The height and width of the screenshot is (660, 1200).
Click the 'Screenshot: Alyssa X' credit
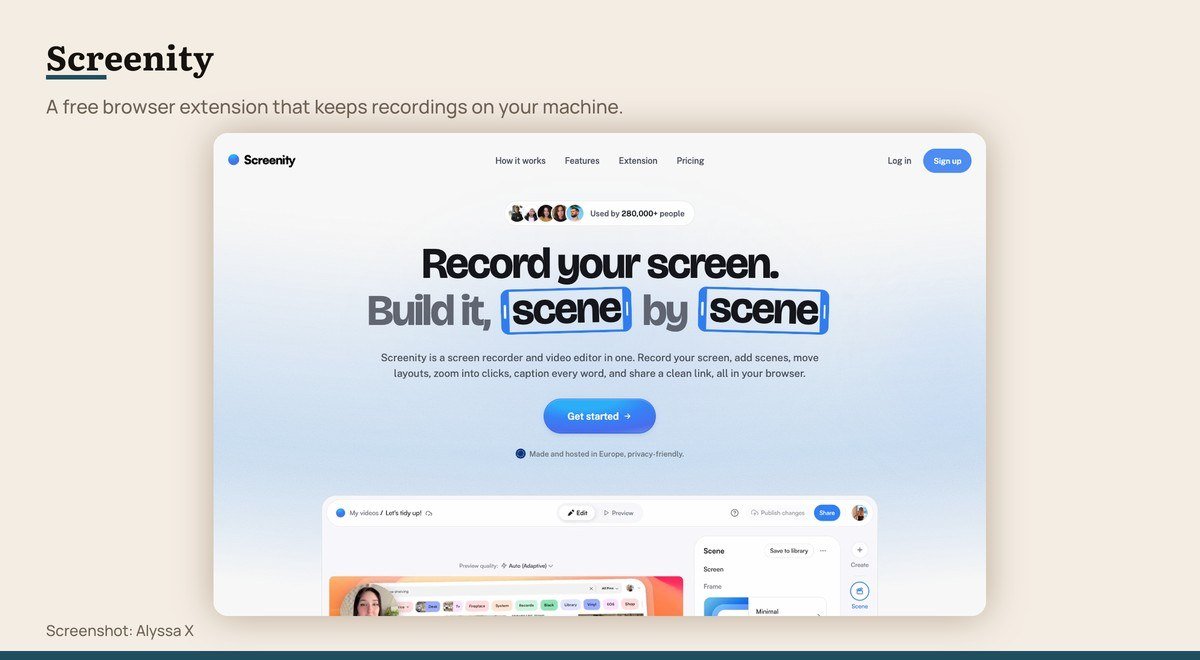coord(120,631)
